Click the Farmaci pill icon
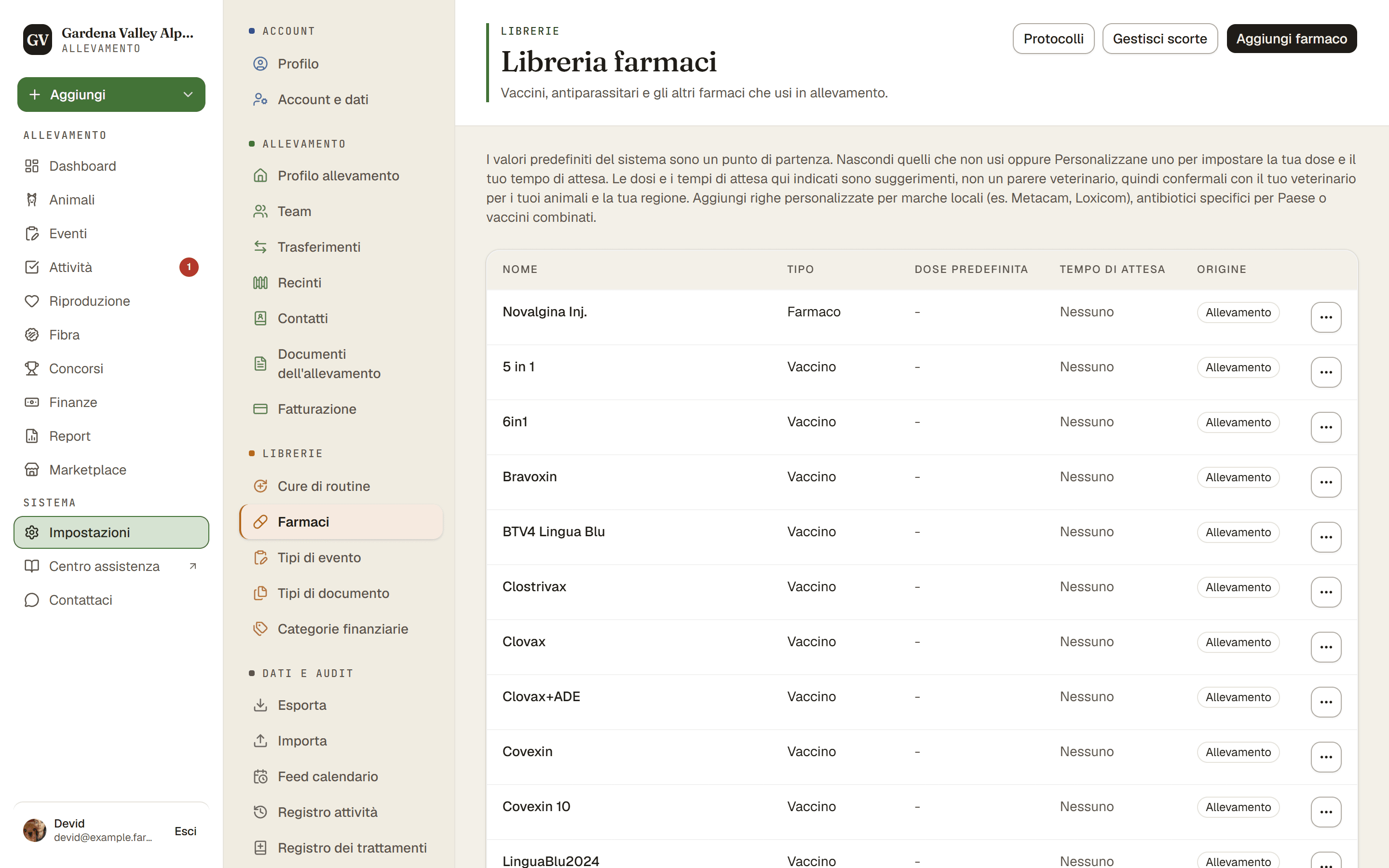Viewport: 1389px width, 868px height. (x=260, y=522)
